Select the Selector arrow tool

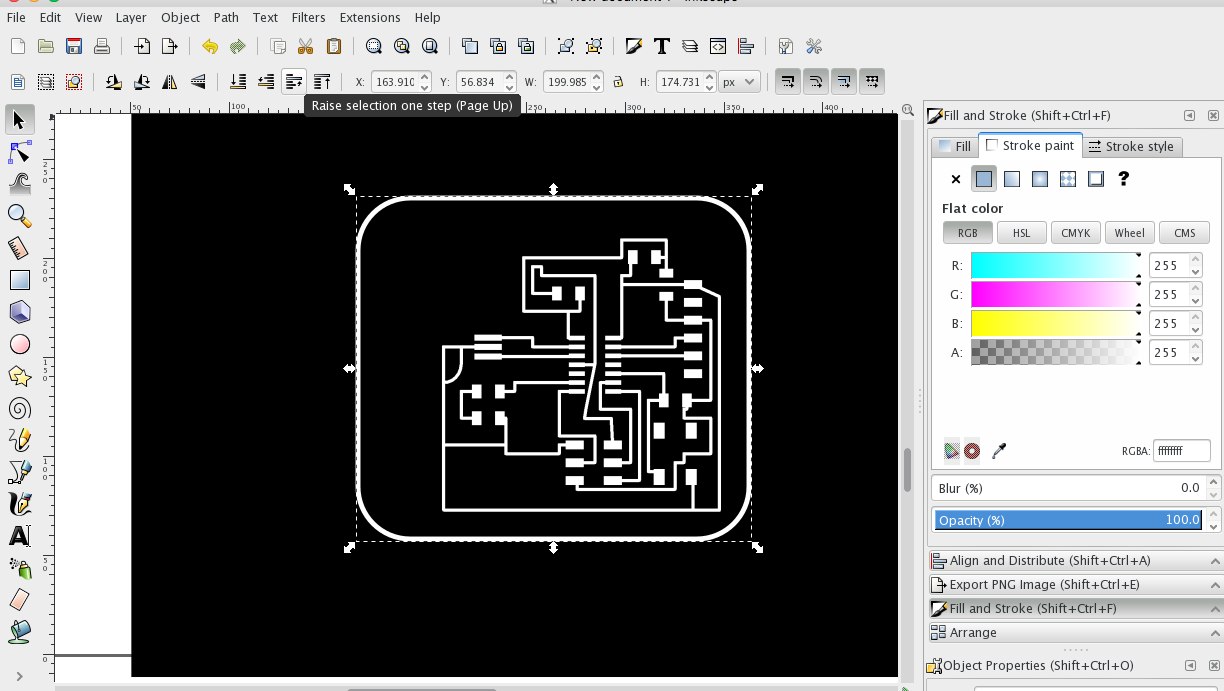pos(19,120)
